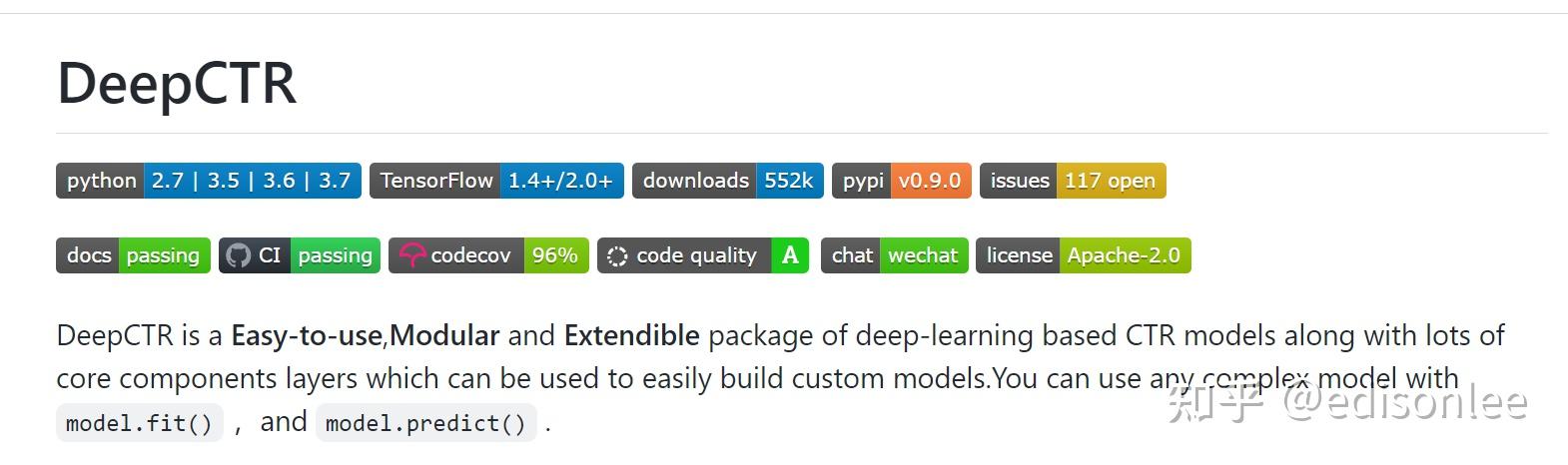Click the bold Easy-to-use text
This screenshot has width=1568, height=465.
tap(307, 335)
